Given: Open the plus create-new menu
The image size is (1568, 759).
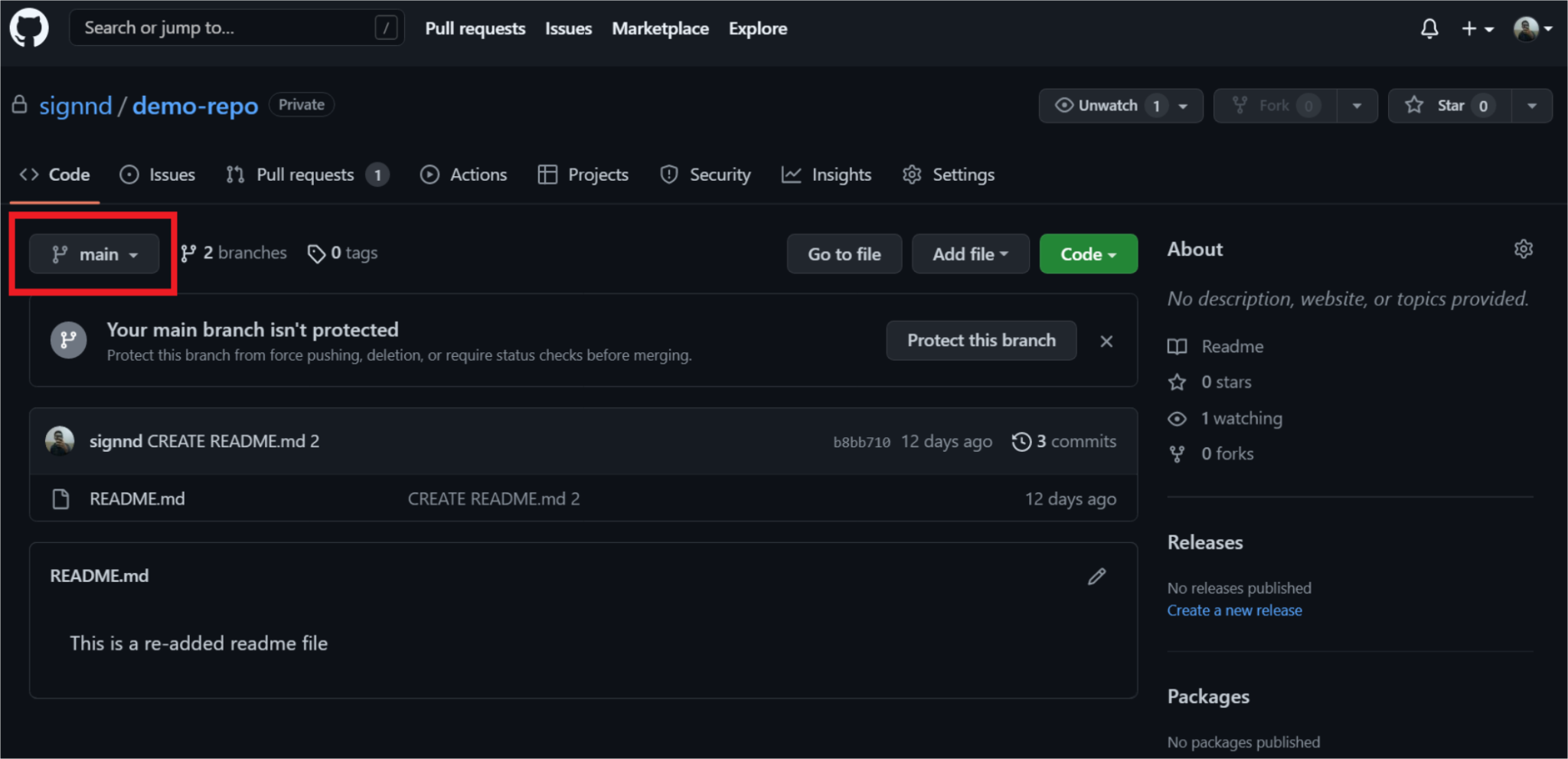Looking at the screenshot, I should click(x=1478, y=29).
